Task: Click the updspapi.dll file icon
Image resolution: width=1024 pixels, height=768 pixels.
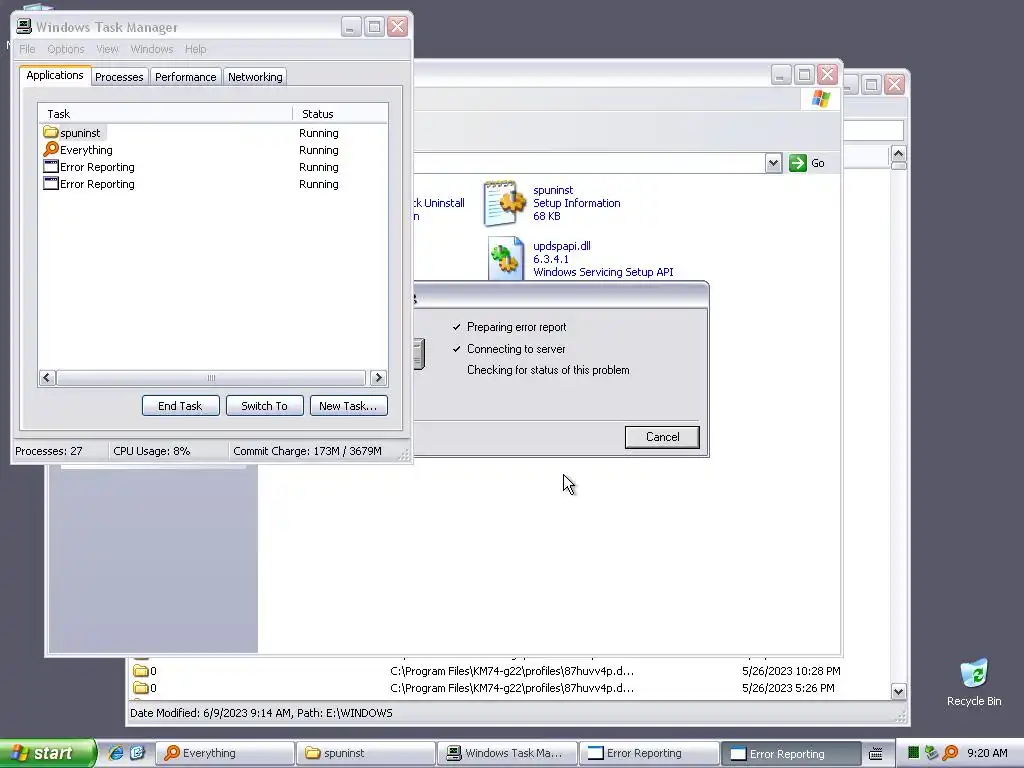Action: point(505,259)
